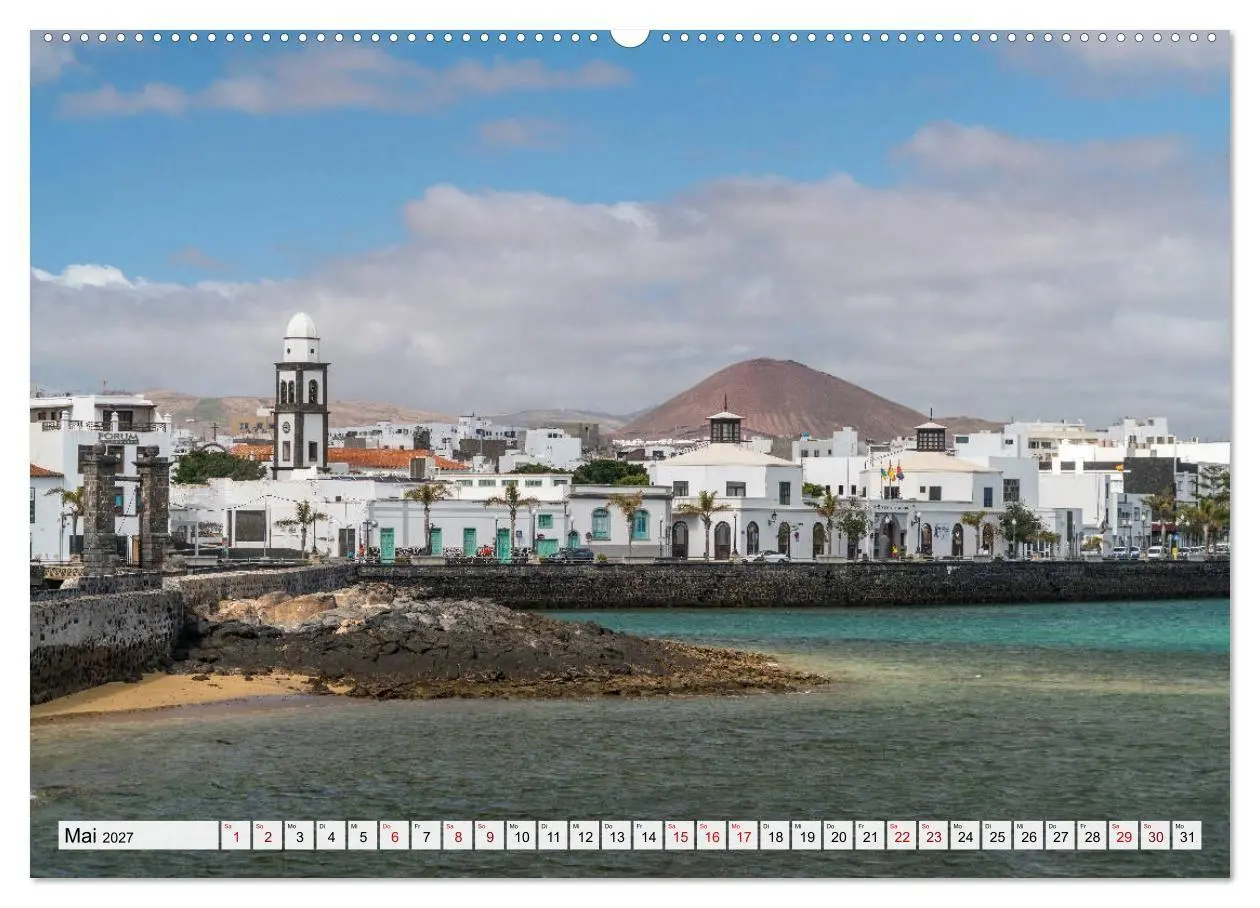
Task: Select day 28 cell
Action: 1091,836
